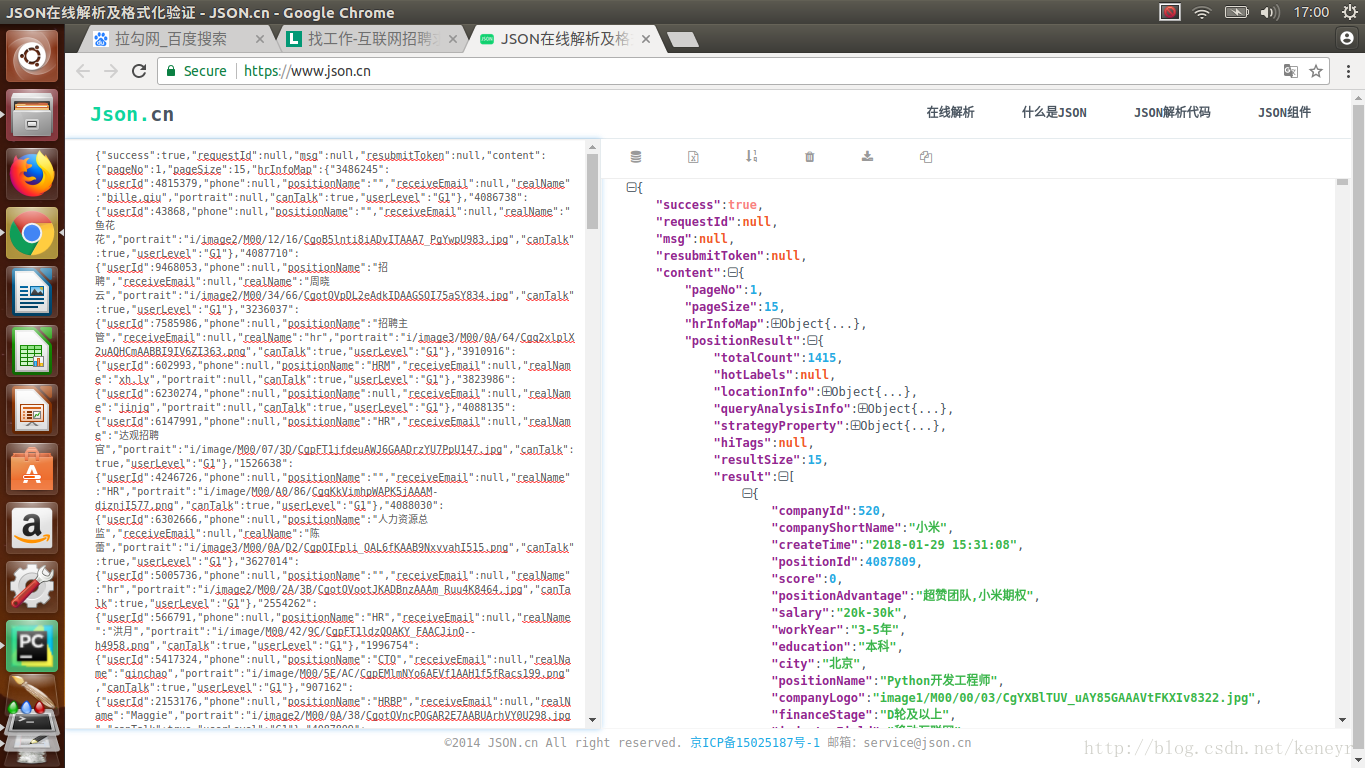Click the 京ICP备15025187号-1 footer link
Image resolution: width=1365 pixels, height=768 pixels.
[x=755, y=742]
